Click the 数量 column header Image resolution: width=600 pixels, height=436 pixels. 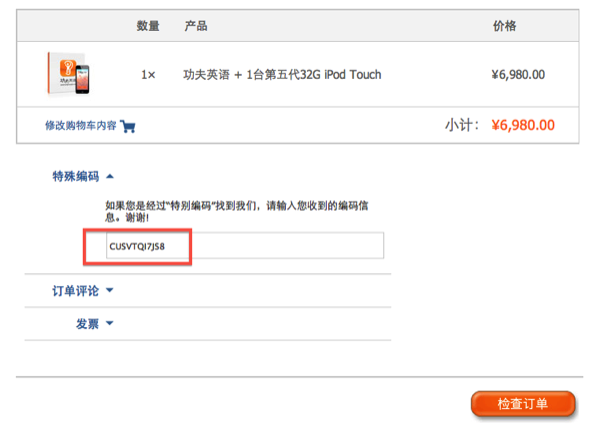[148, 26]
